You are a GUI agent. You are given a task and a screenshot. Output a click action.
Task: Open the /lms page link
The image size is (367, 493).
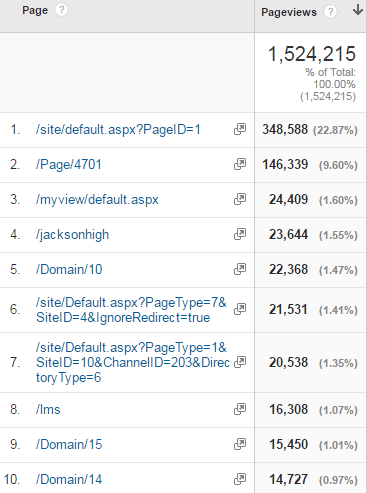click(x=48, y=409)
